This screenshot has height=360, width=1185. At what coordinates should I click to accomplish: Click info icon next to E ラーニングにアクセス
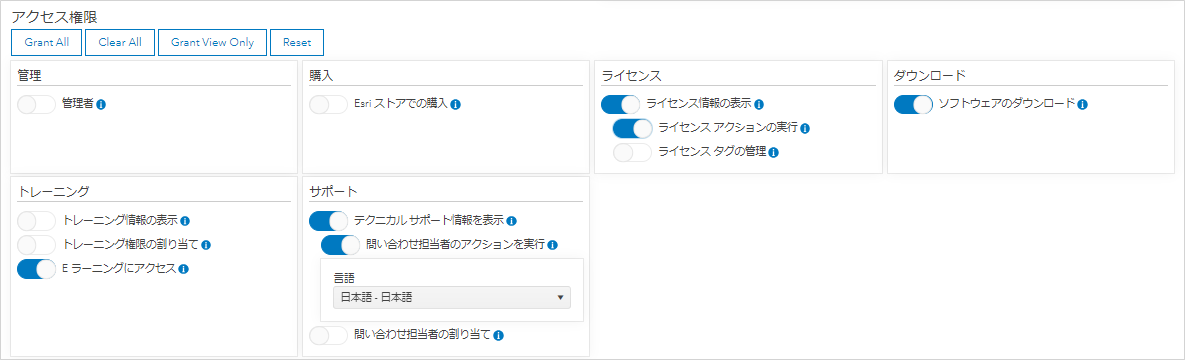tap(184, 268)
